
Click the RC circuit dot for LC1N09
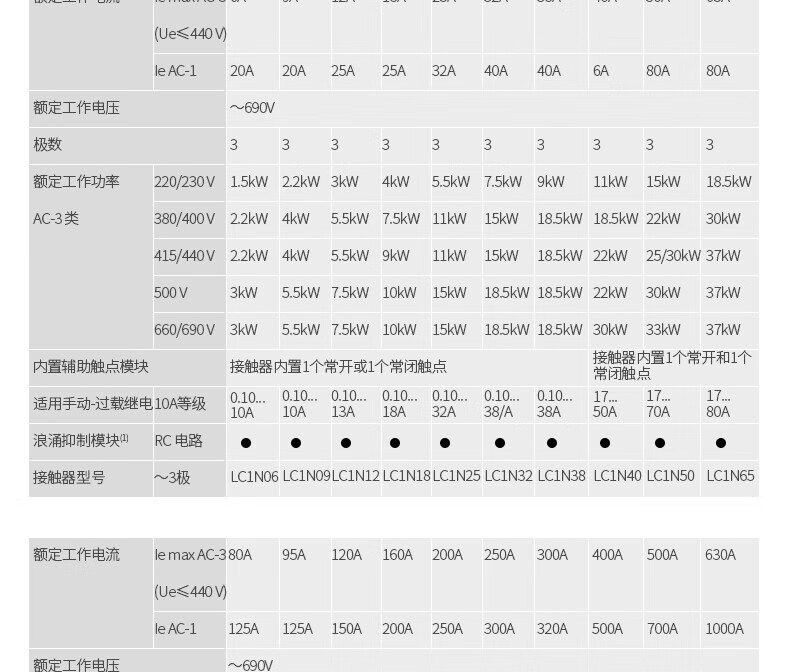[x=296, y=442]
